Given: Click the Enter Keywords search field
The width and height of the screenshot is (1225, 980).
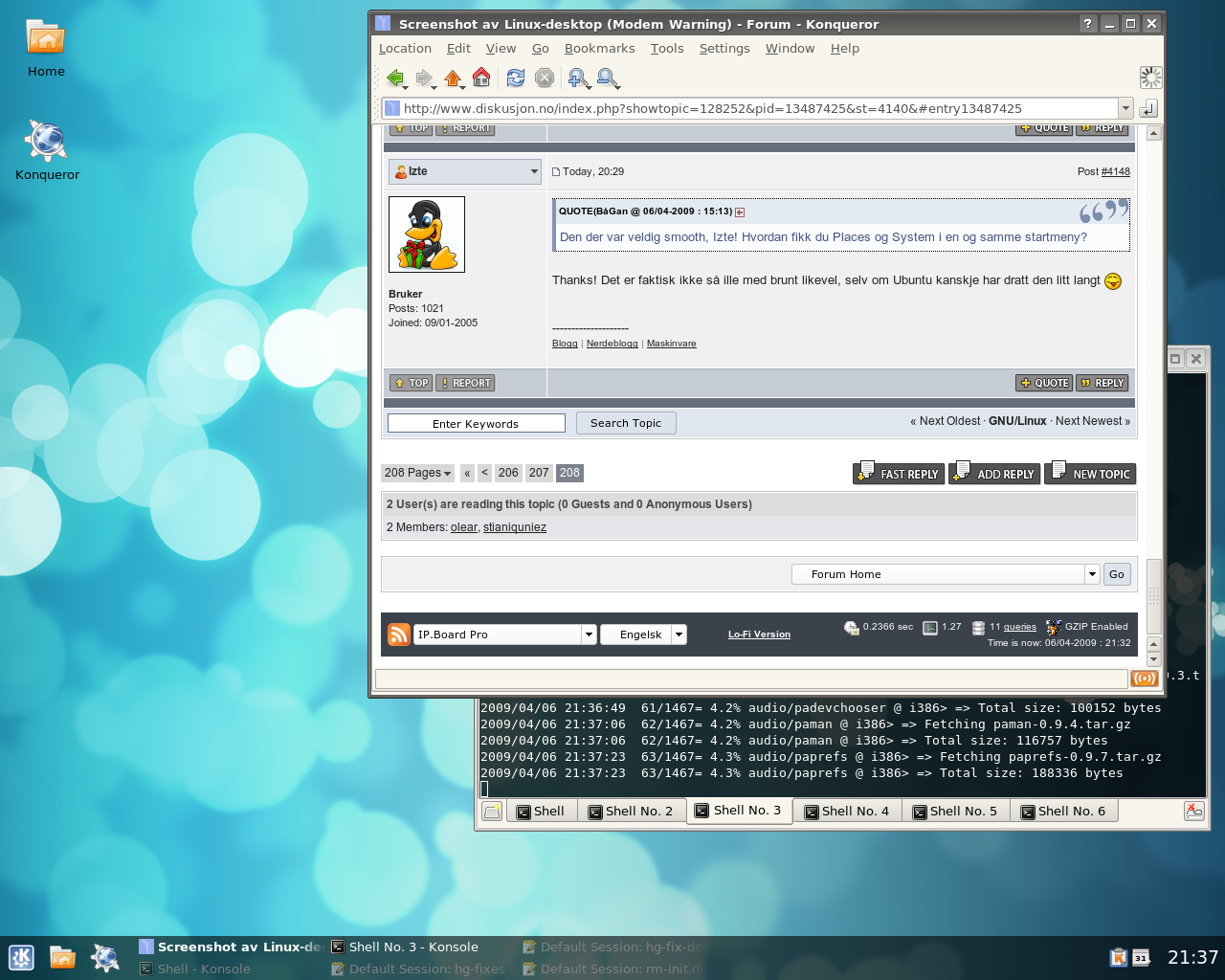Looking at the screenshot, I should [x=476, y=424].
